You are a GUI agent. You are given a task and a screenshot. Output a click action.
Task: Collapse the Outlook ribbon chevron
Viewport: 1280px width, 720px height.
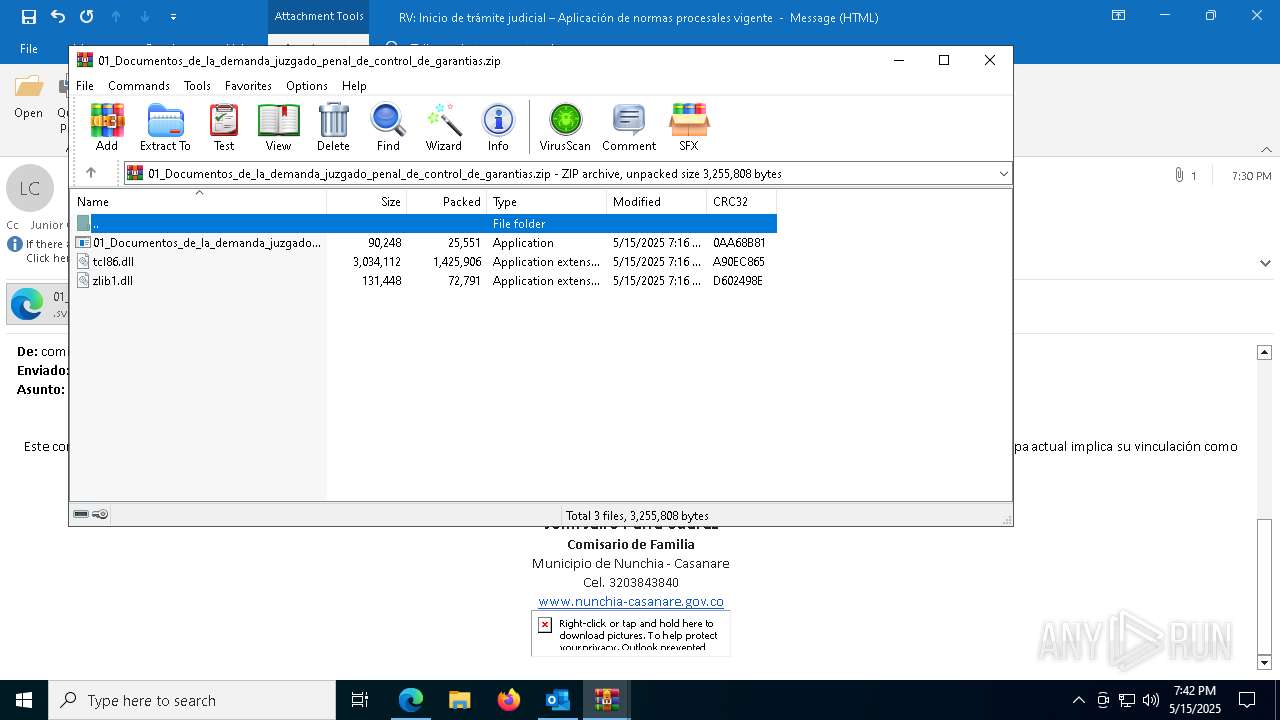click(x=1266, y=150)
